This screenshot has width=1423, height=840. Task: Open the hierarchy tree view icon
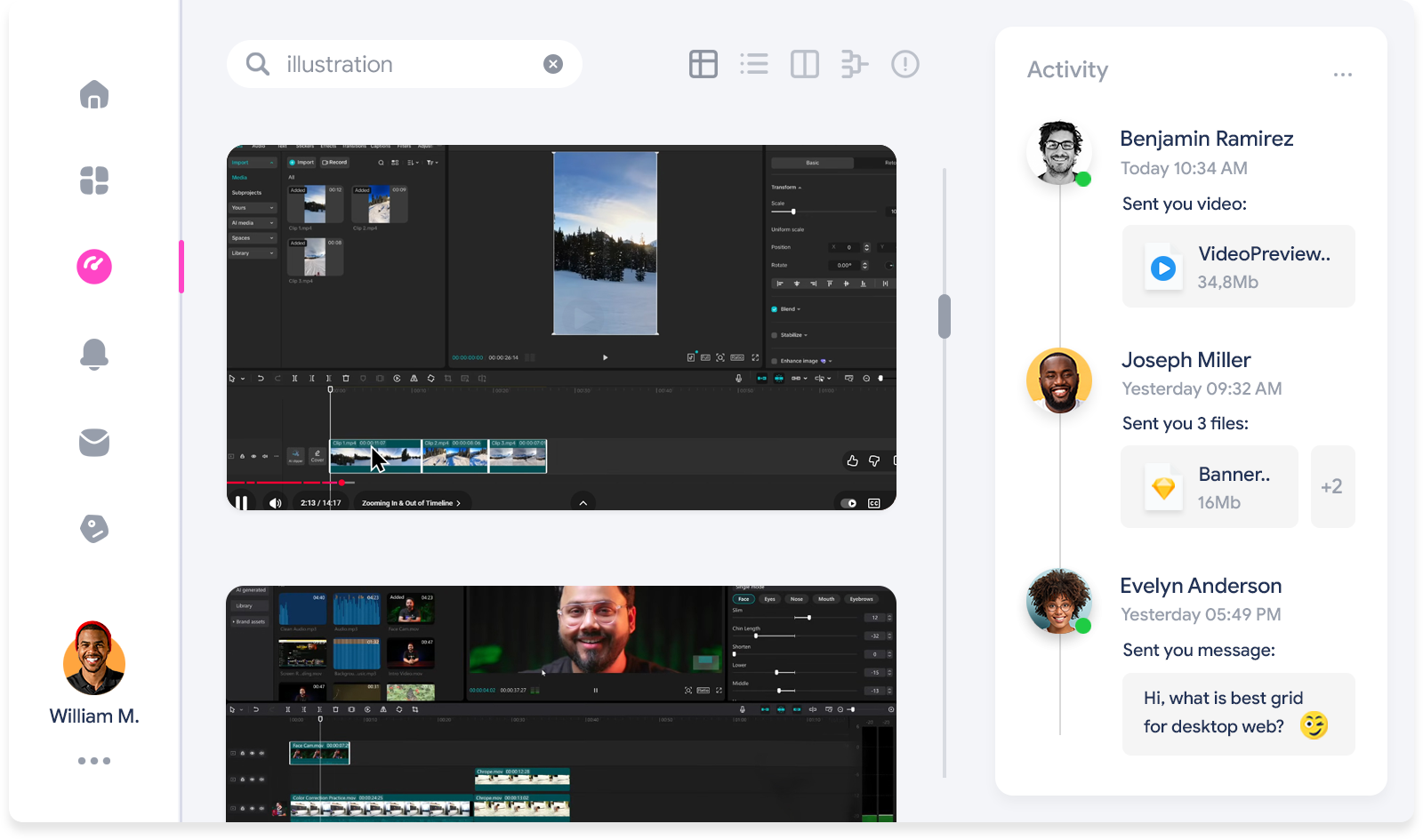point(854,64)
